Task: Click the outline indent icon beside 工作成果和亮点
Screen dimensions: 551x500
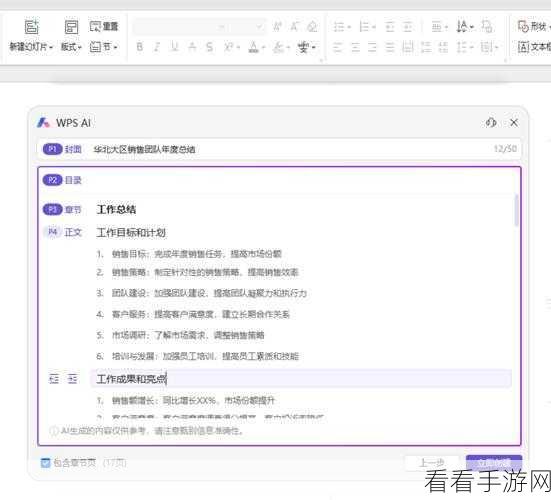Action: [x=72, y=379]
